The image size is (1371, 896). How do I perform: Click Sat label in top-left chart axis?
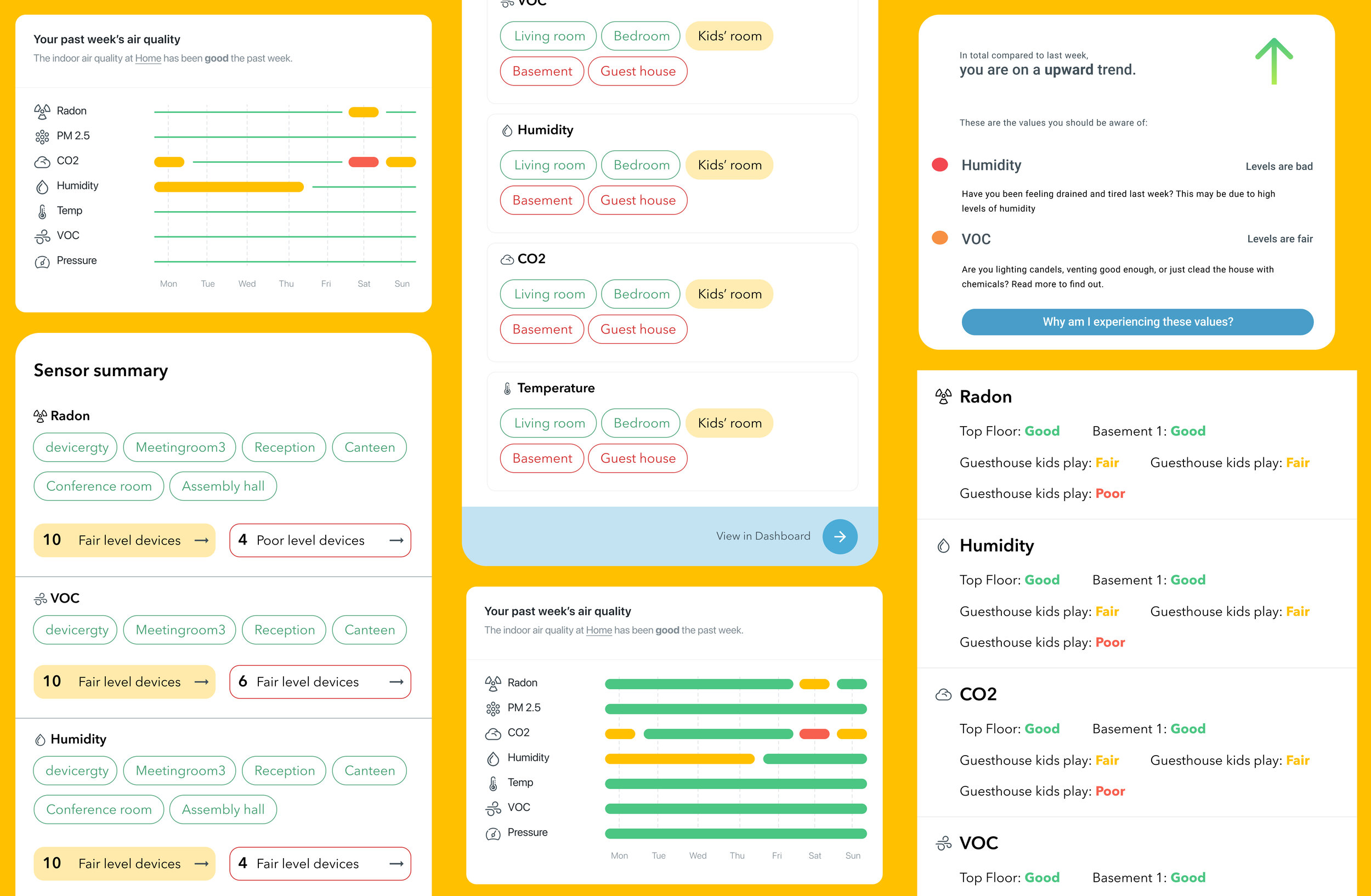point(364,284)
